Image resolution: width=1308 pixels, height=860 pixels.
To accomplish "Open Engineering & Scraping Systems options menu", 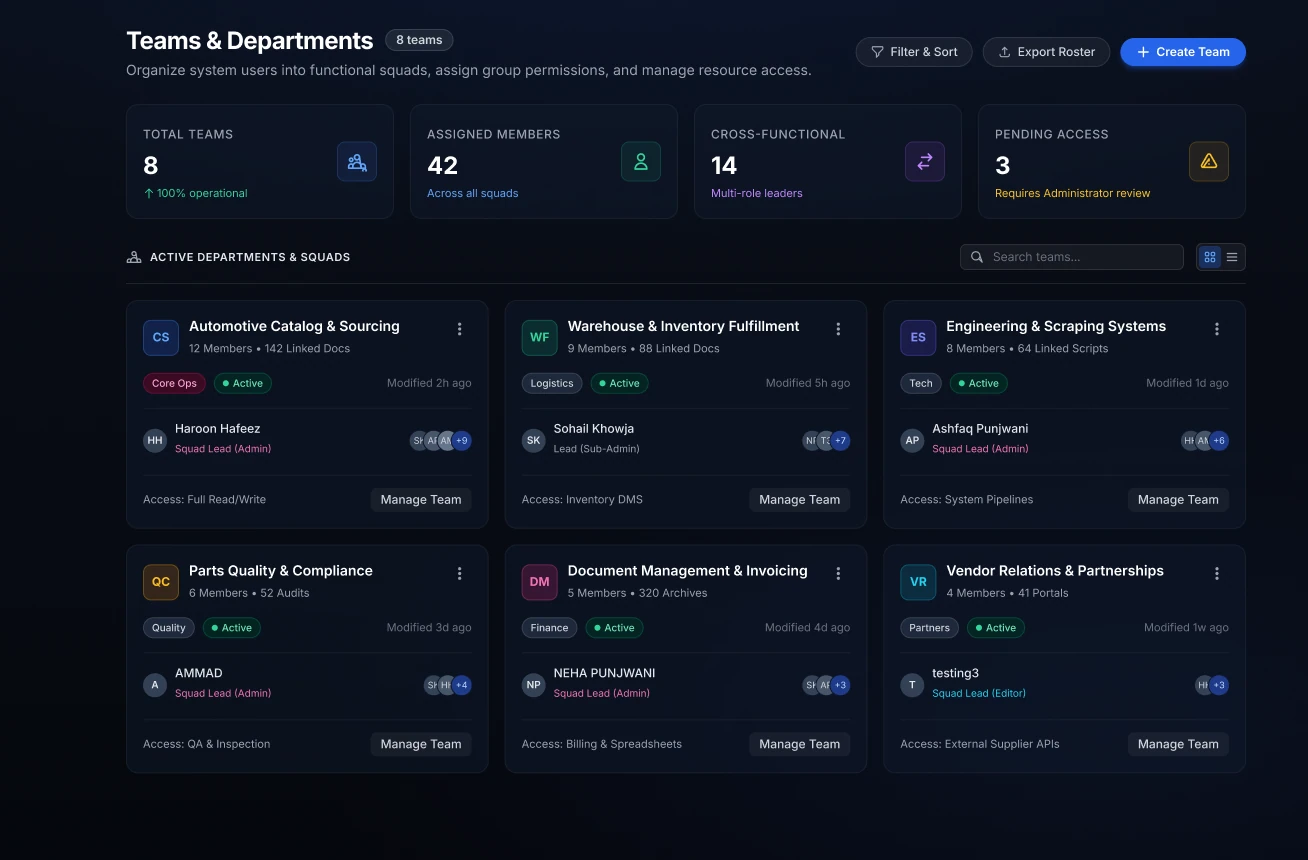I will (1217, 329).
